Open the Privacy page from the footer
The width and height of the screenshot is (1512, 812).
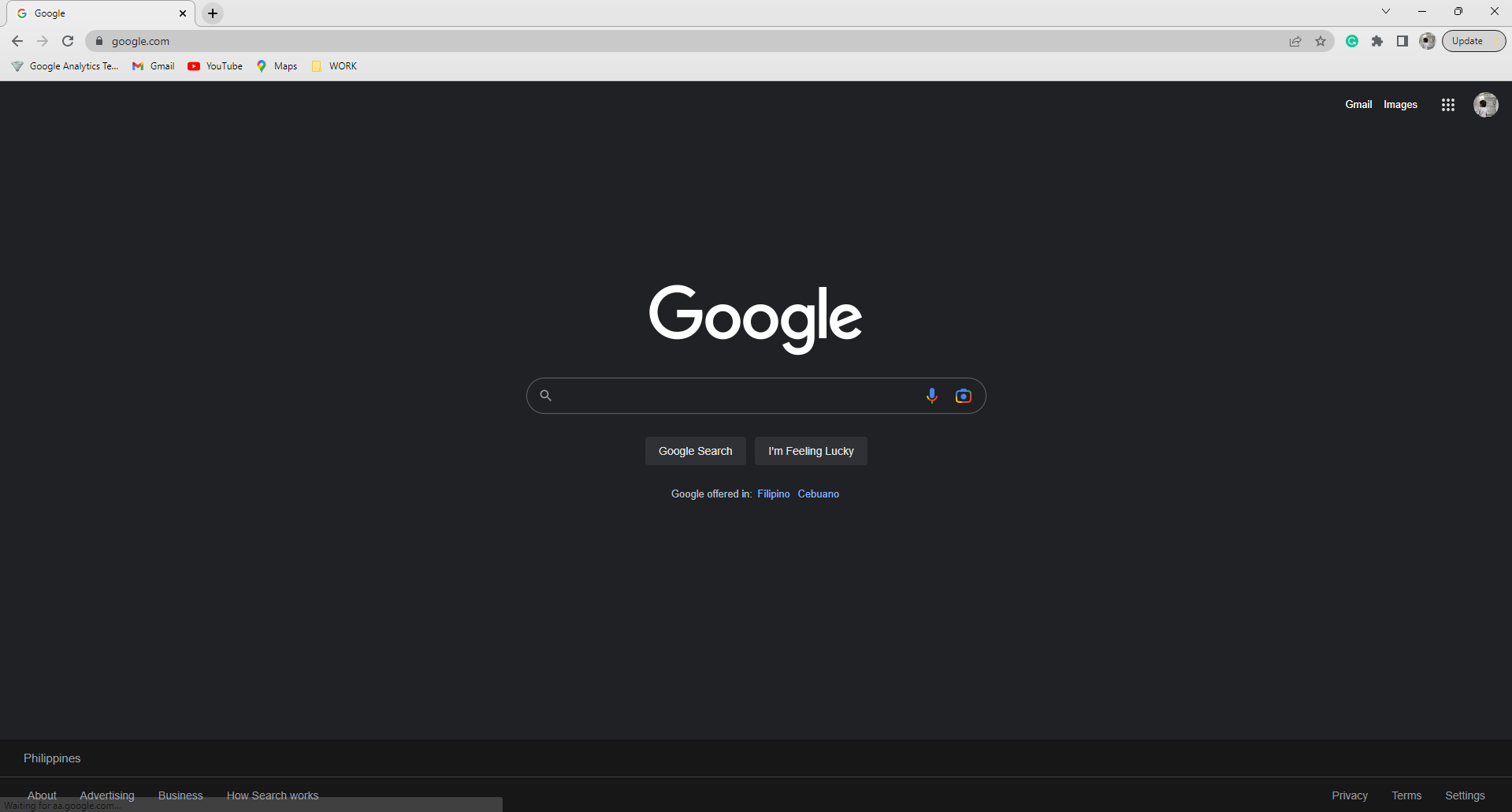[x=1349, y=795]
